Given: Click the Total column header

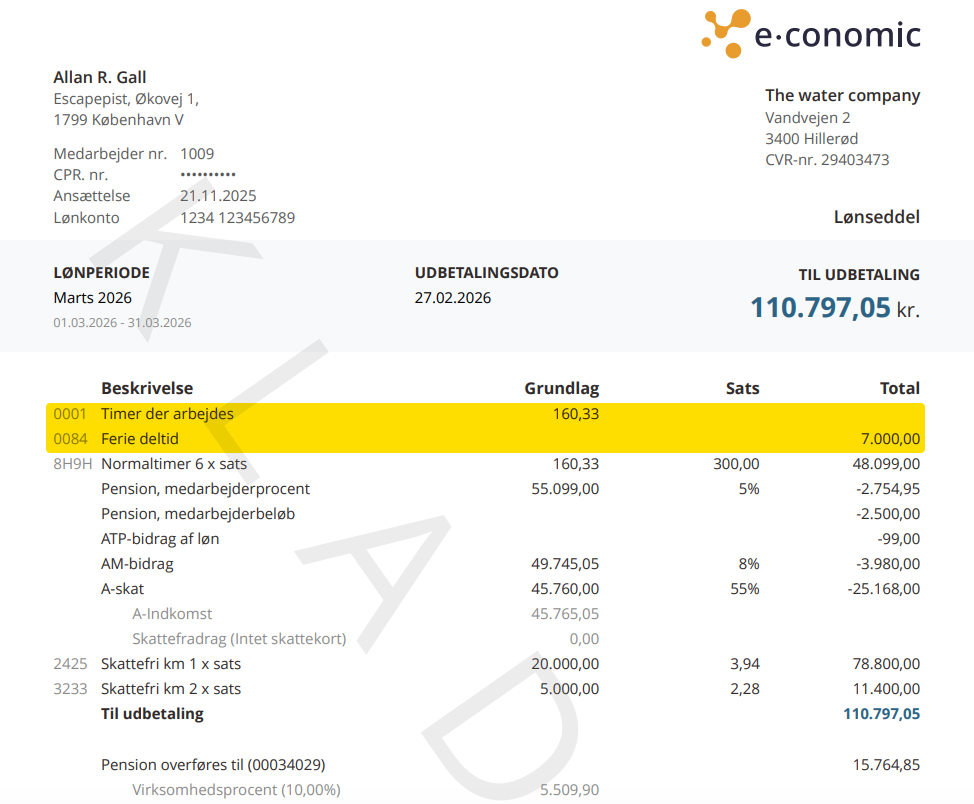Looking at the screenshot, I should point(899,388).
